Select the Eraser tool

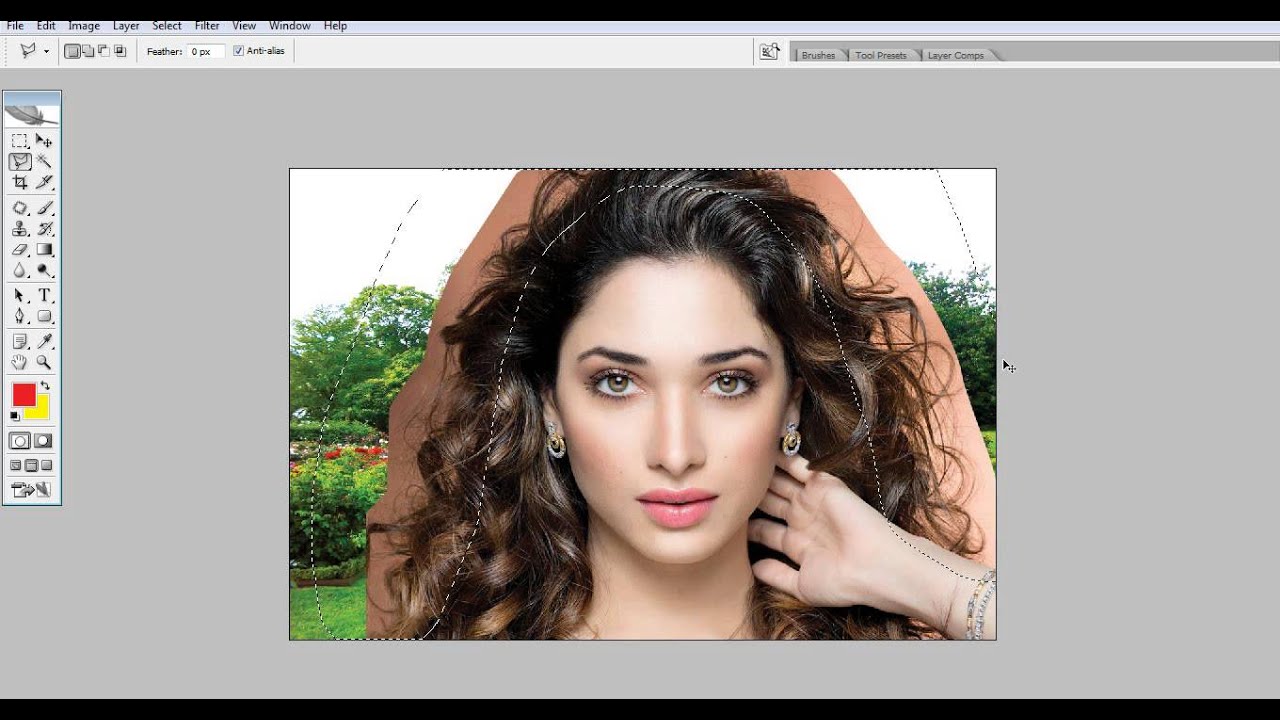tap(20, 250)
